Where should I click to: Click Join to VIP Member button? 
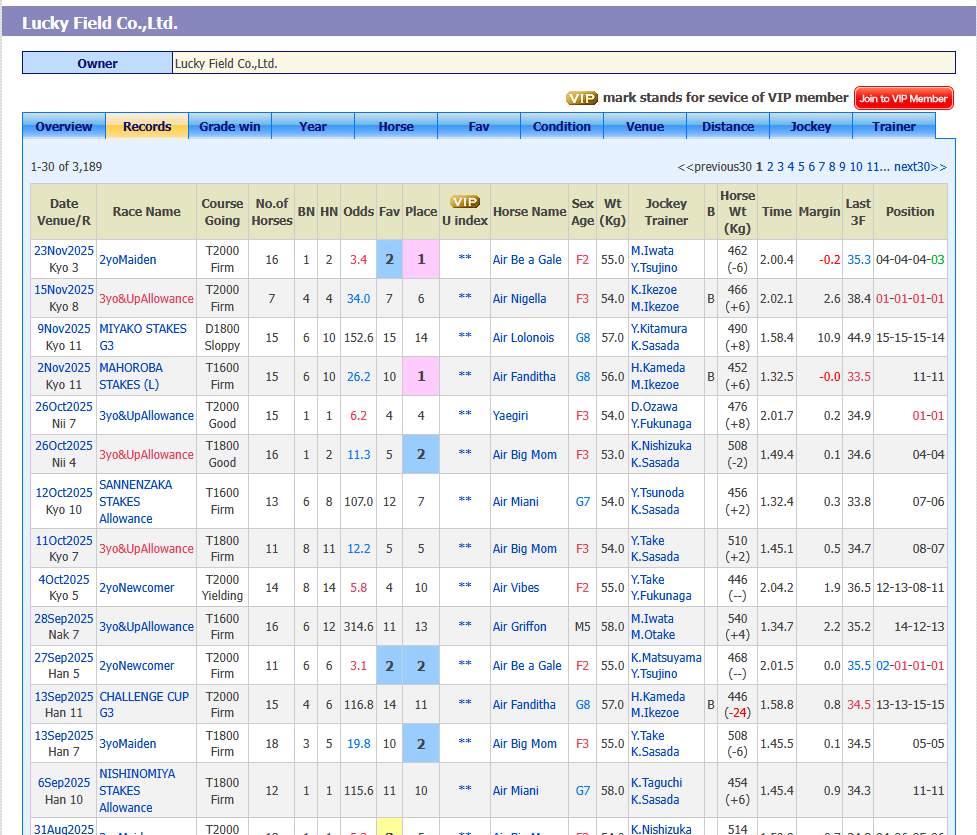coord(903,98)
